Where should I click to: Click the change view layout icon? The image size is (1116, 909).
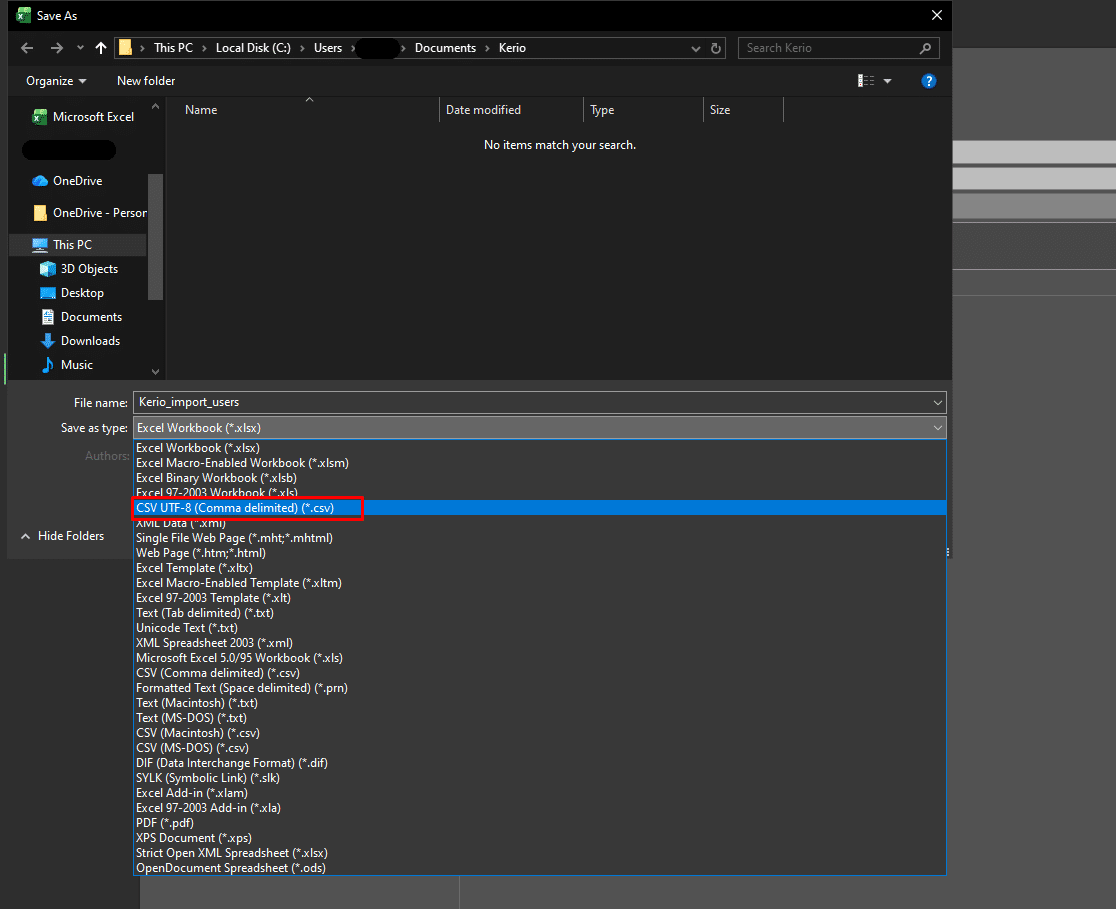point(866,81)
